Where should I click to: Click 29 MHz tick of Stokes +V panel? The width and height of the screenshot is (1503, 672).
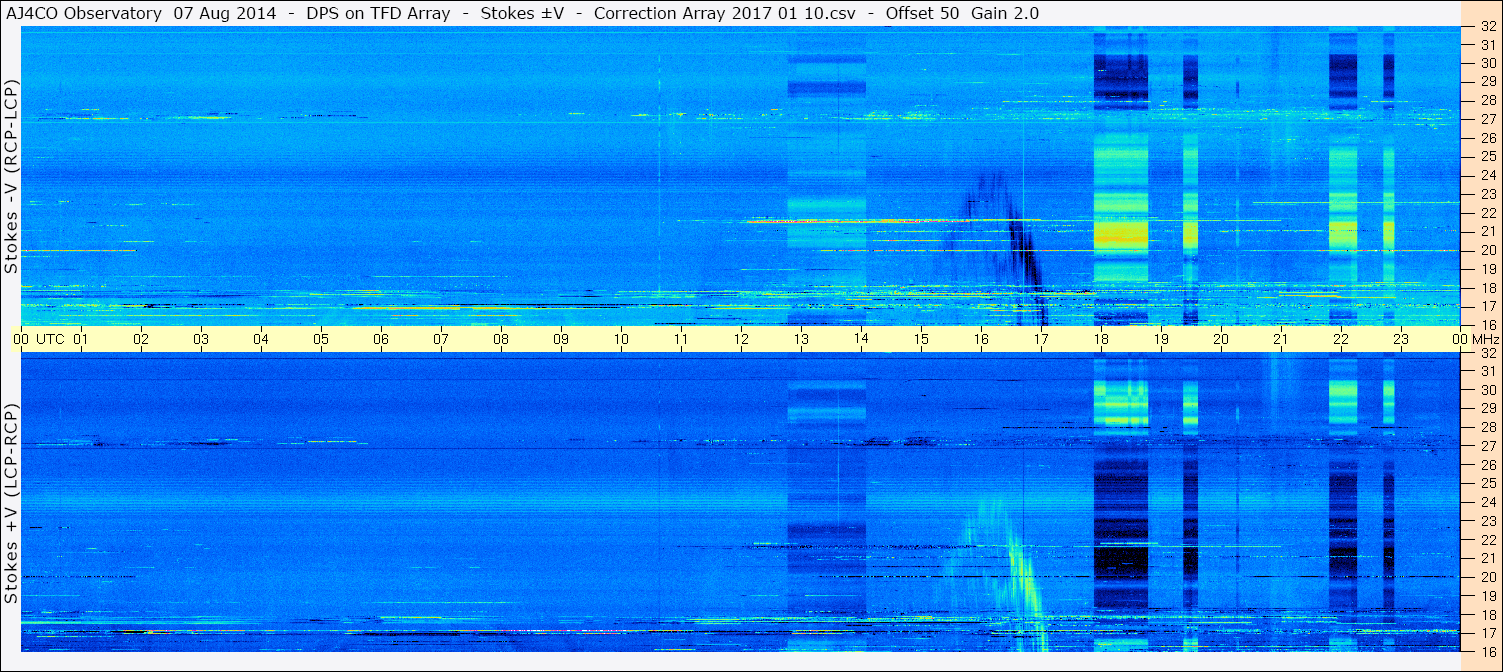point(1487,409)
